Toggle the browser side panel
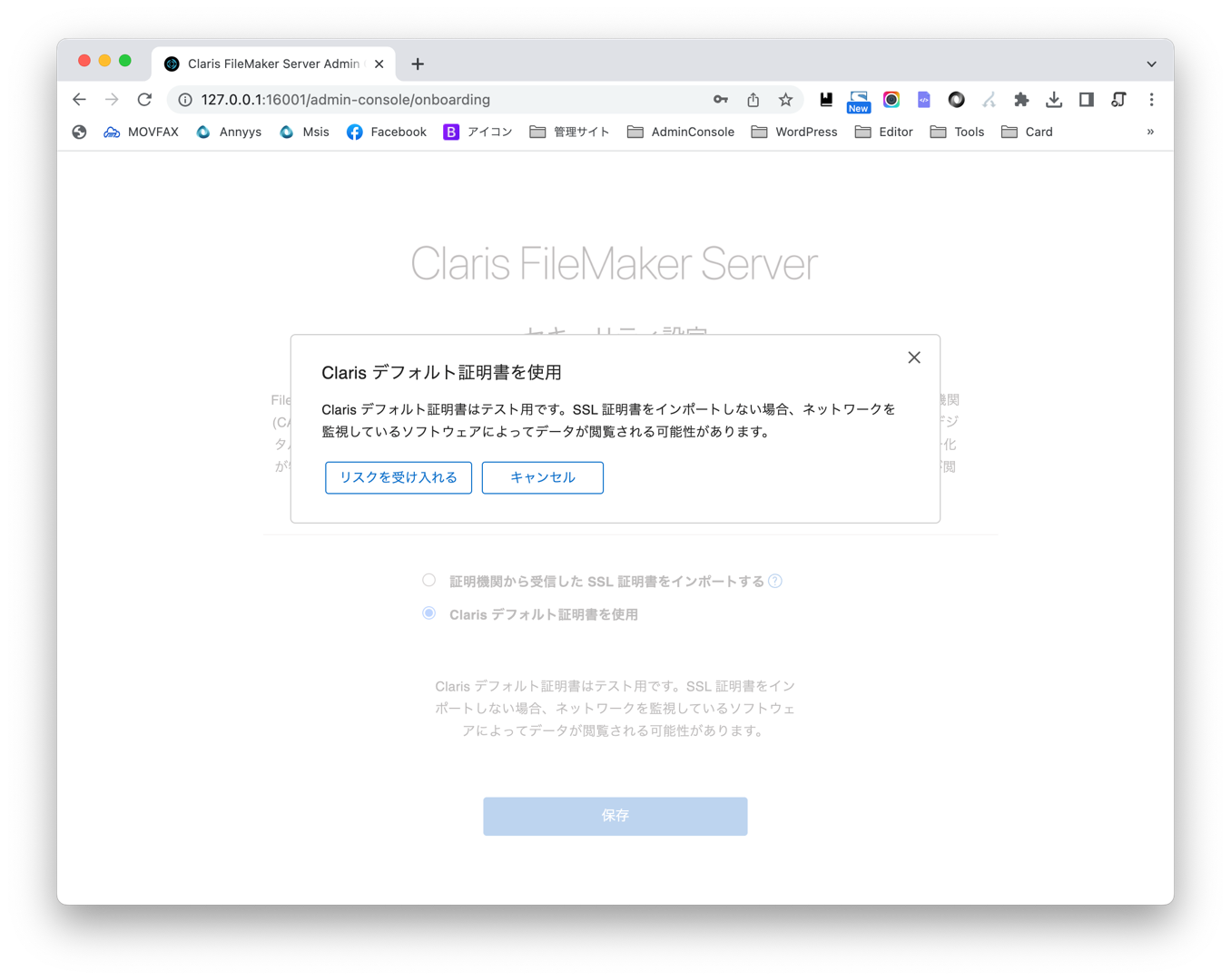 (1087, 100)
